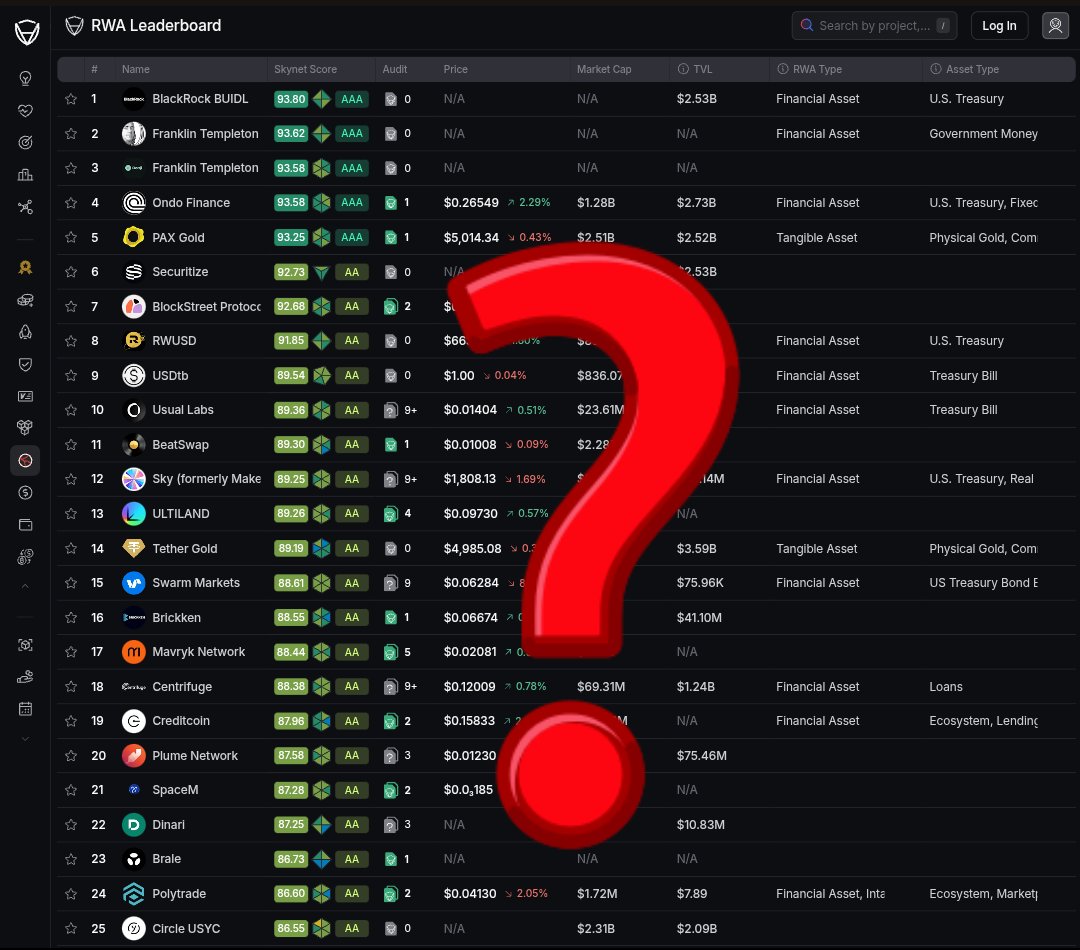This screenshot has height=950, width=1080.
Task: Open the calendar icon in sidebar
Action: (25, 709)
